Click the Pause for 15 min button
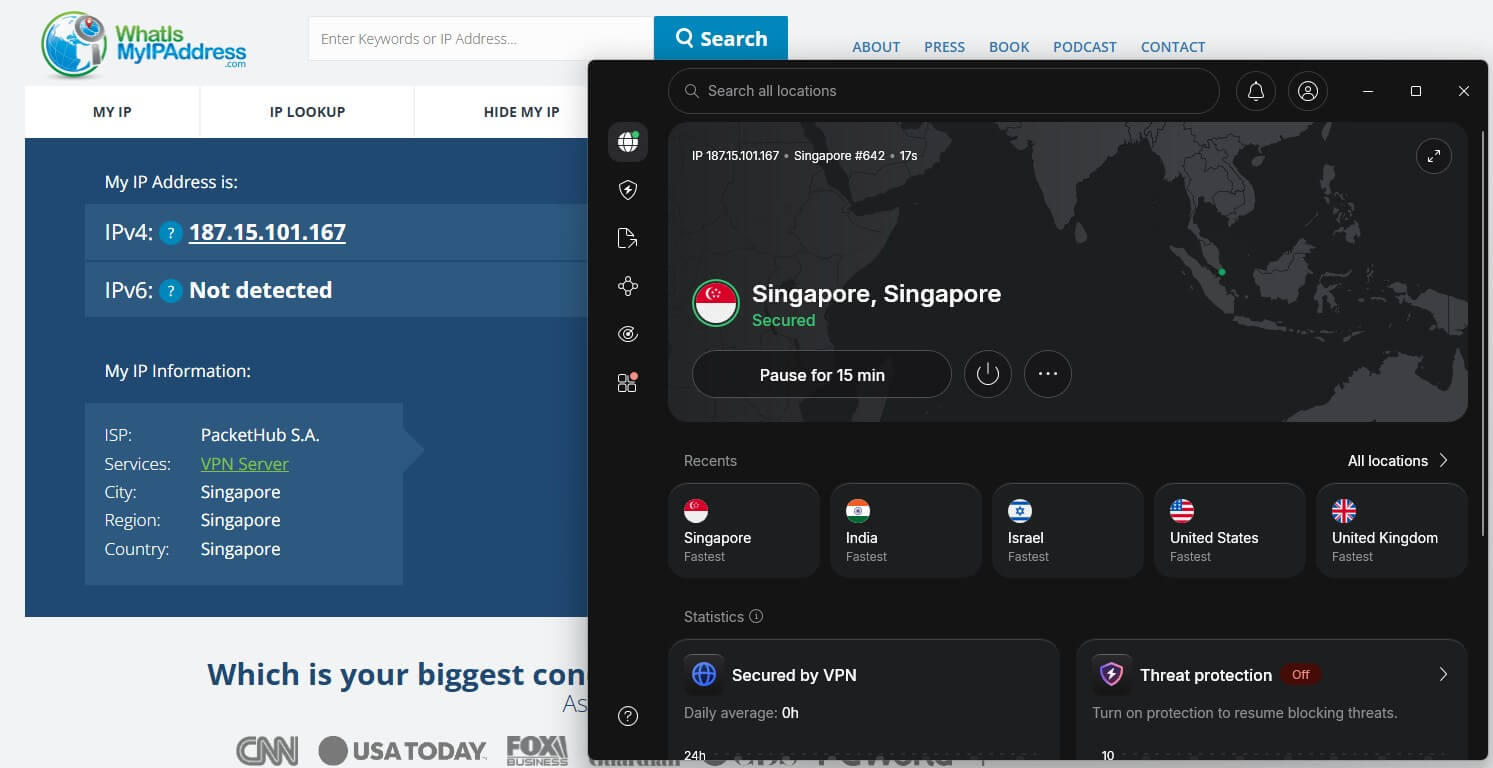 pyautogui.click(x=822, y=375)
